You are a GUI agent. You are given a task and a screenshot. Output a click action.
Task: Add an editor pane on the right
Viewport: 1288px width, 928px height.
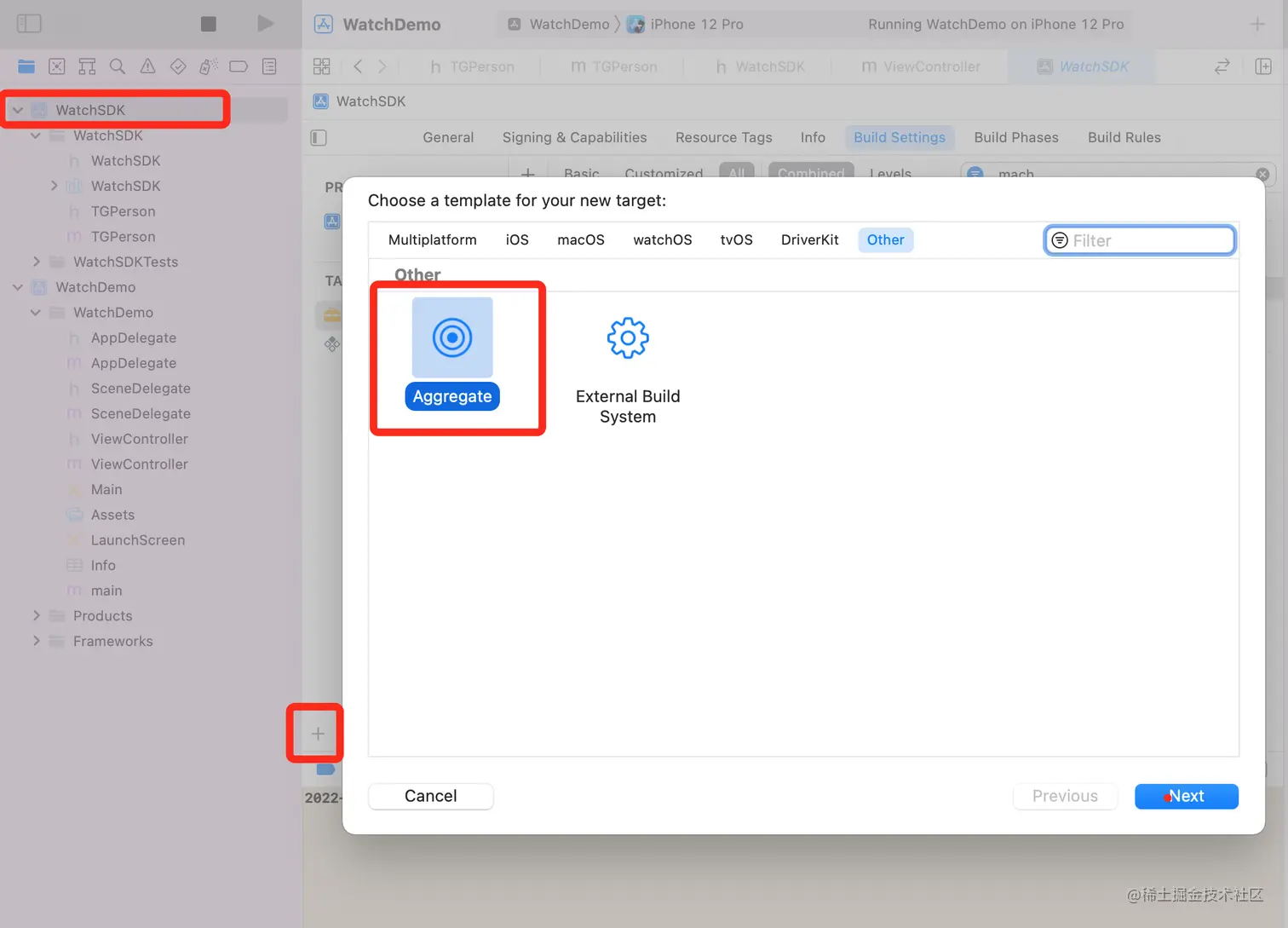point(1263,66)
